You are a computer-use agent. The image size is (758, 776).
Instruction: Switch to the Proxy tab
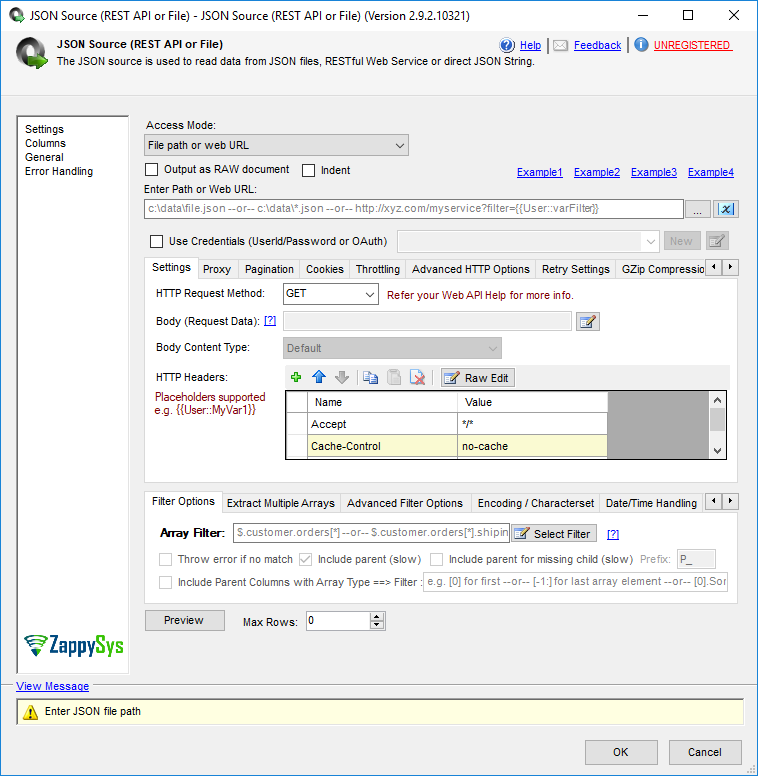pos(217,269)
